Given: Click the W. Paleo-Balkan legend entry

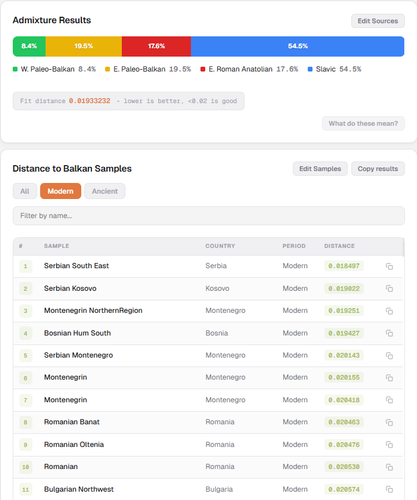Looking at the screenshot, I should click(54, 69).
